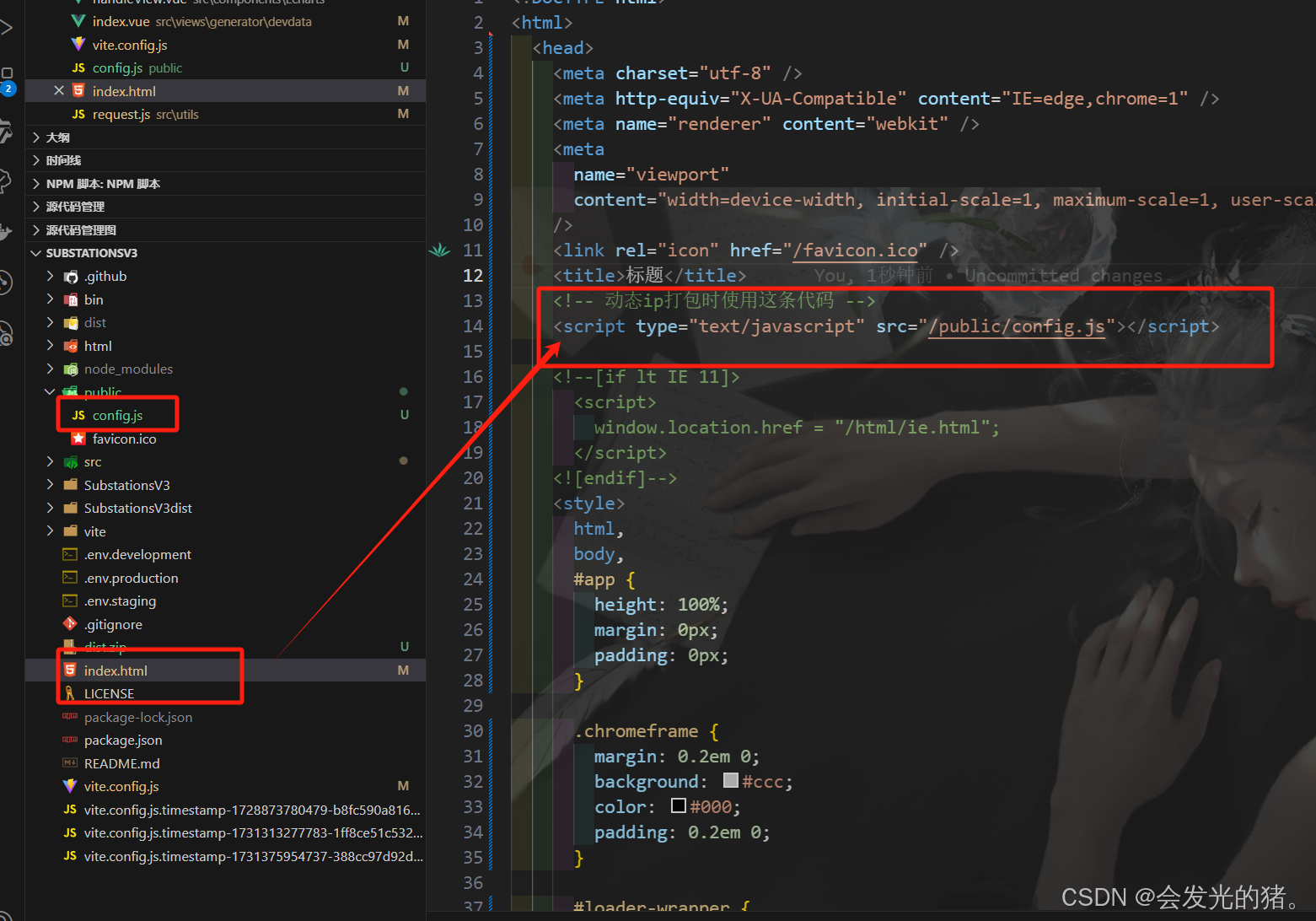The height and width of the screenshot is (921, 1316).
Task: Click the bin folder icon
Action: pyautogui.click(x=71, y=299)
